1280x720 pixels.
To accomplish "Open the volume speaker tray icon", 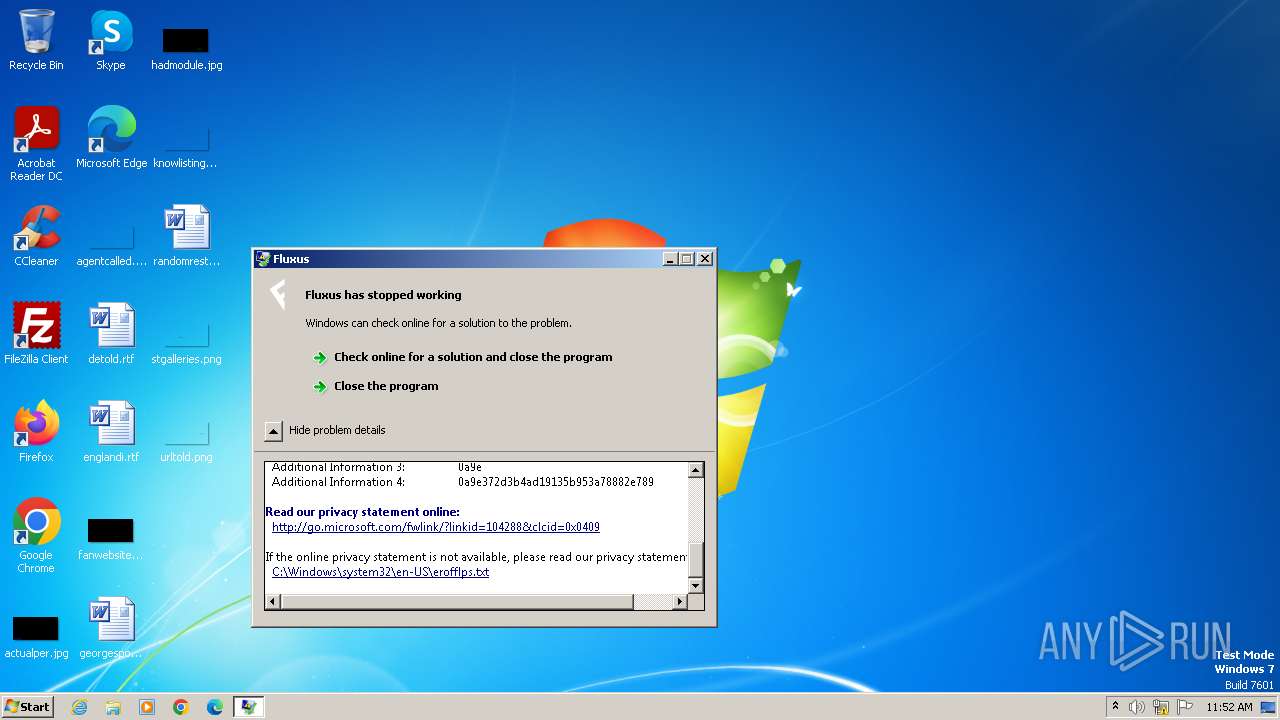I will 1137,707.
